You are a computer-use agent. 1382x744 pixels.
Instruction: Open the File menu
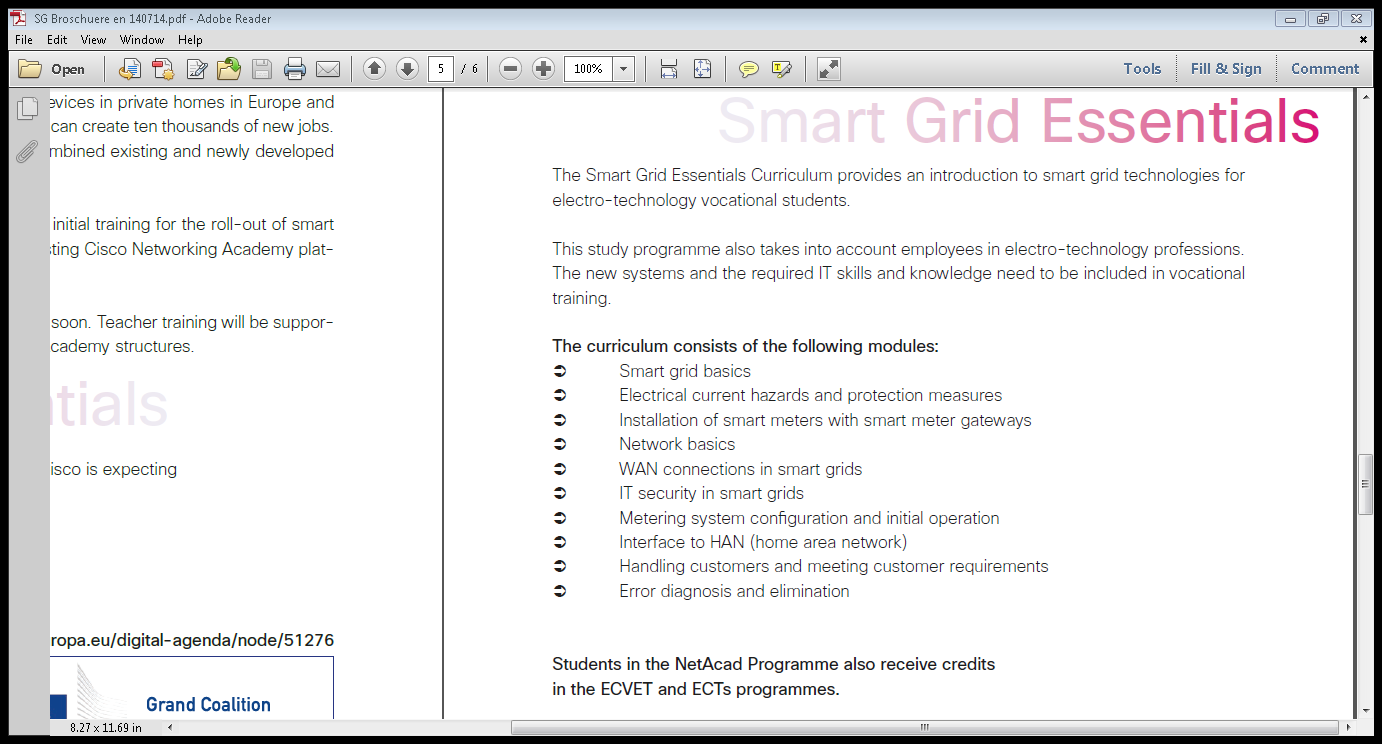pyautogui.click(x=24, y=40)
